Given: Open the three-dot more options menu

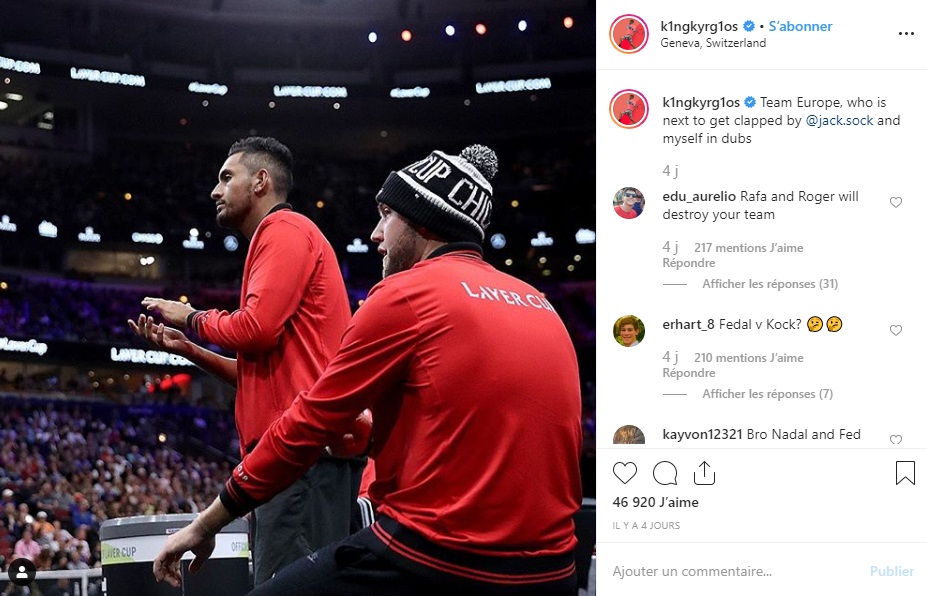Looking at the screenshot, I should pos(906,34).
